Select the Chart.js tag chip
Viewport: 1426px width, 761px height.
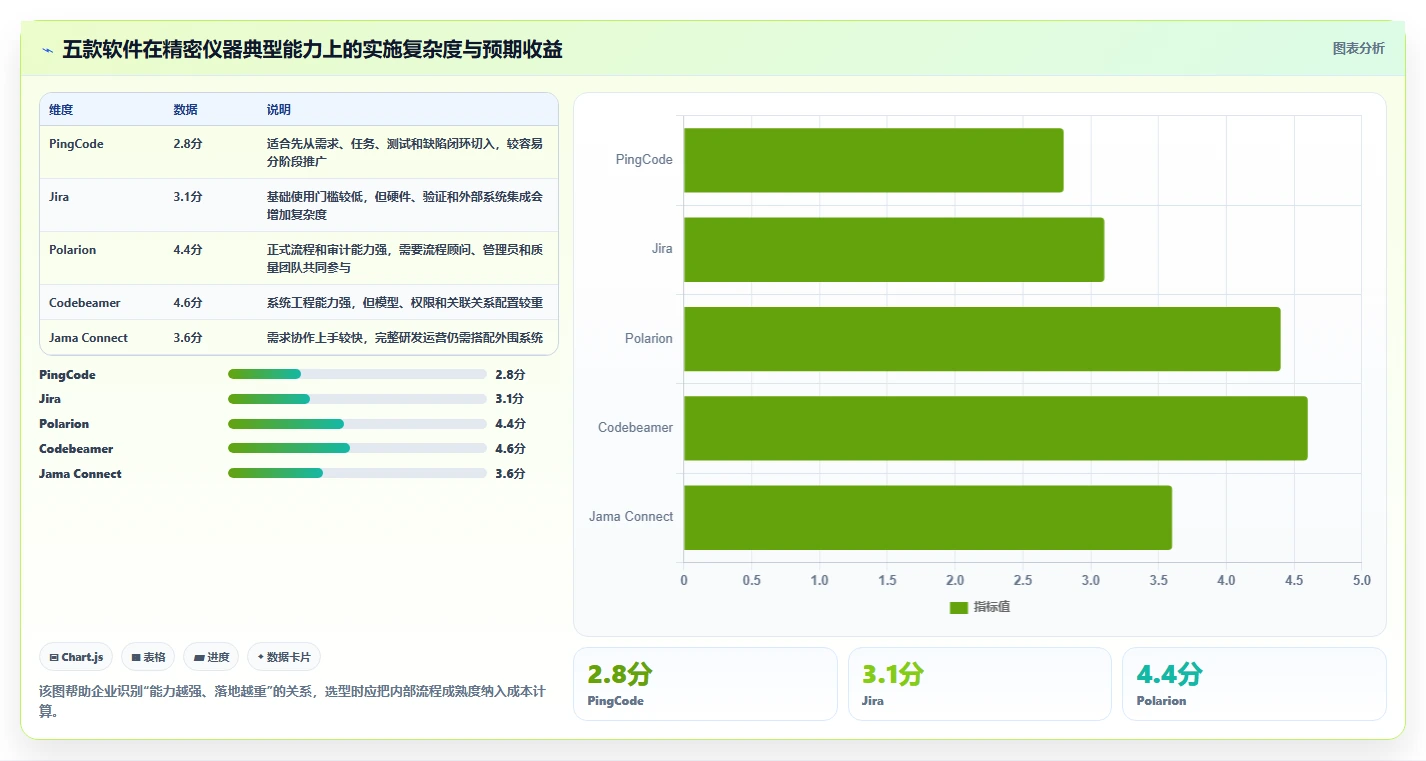77,657
